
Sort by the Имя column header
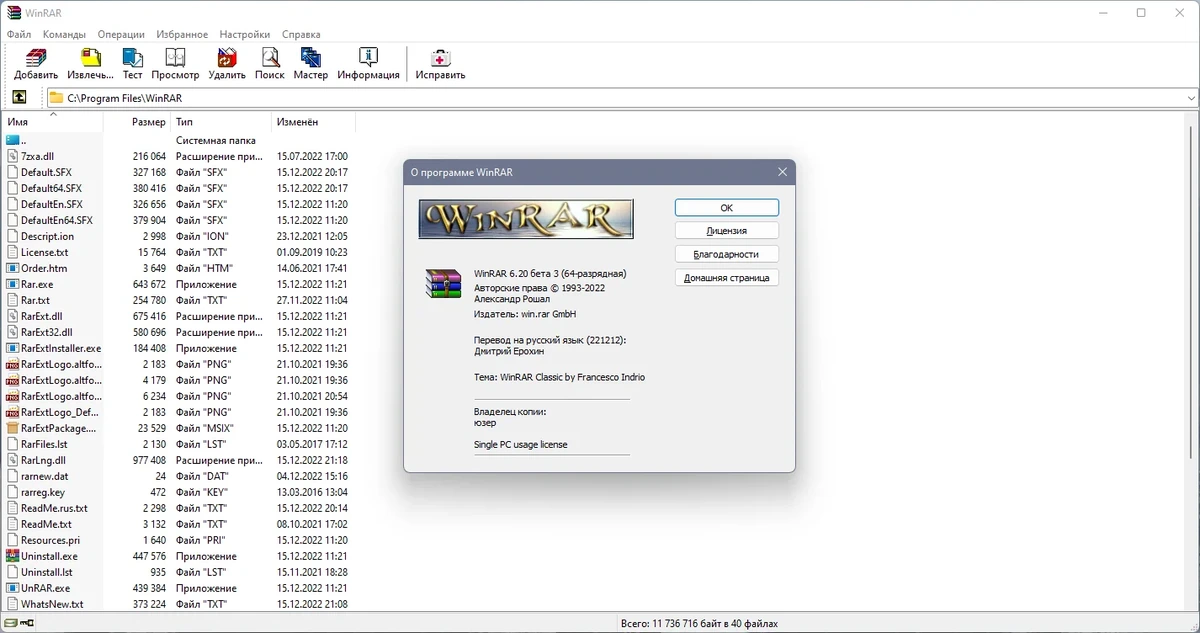(53, 122)
